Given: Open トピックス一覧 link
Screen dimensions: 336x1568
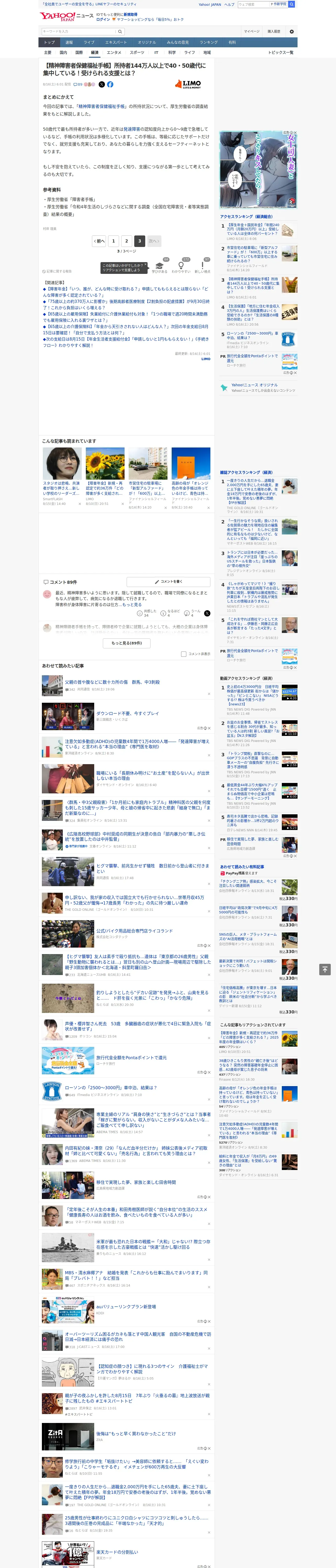Looking at the screenshot, I should pos(281,52).
